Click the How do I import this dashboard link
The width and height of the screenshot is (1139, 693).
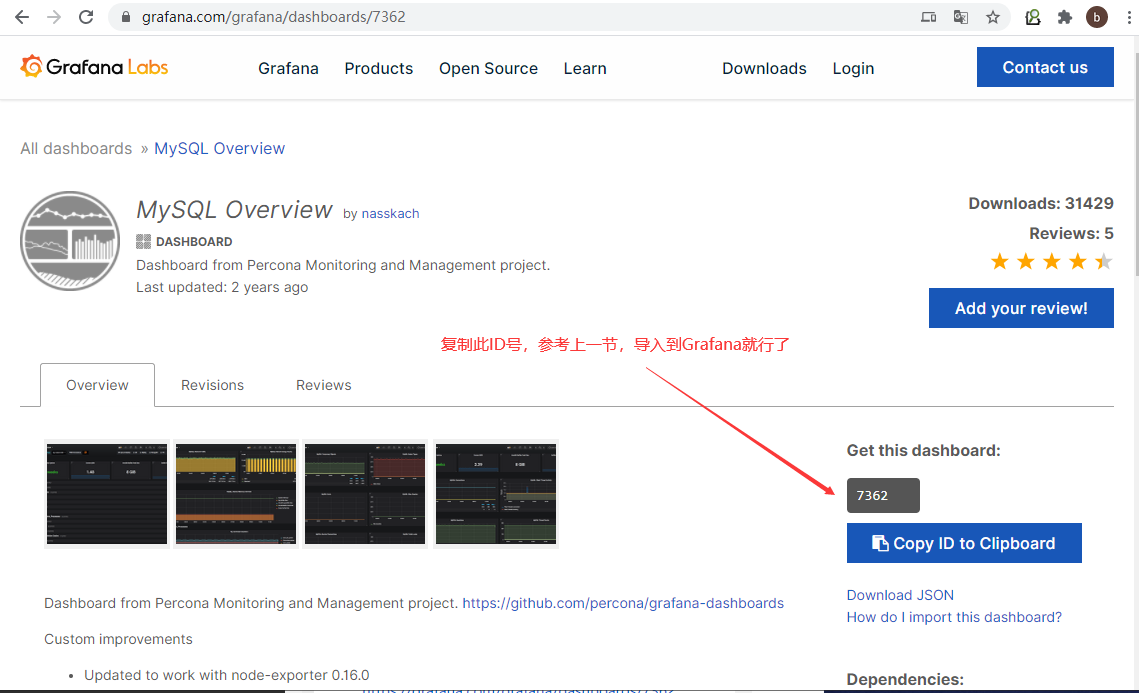954,617
